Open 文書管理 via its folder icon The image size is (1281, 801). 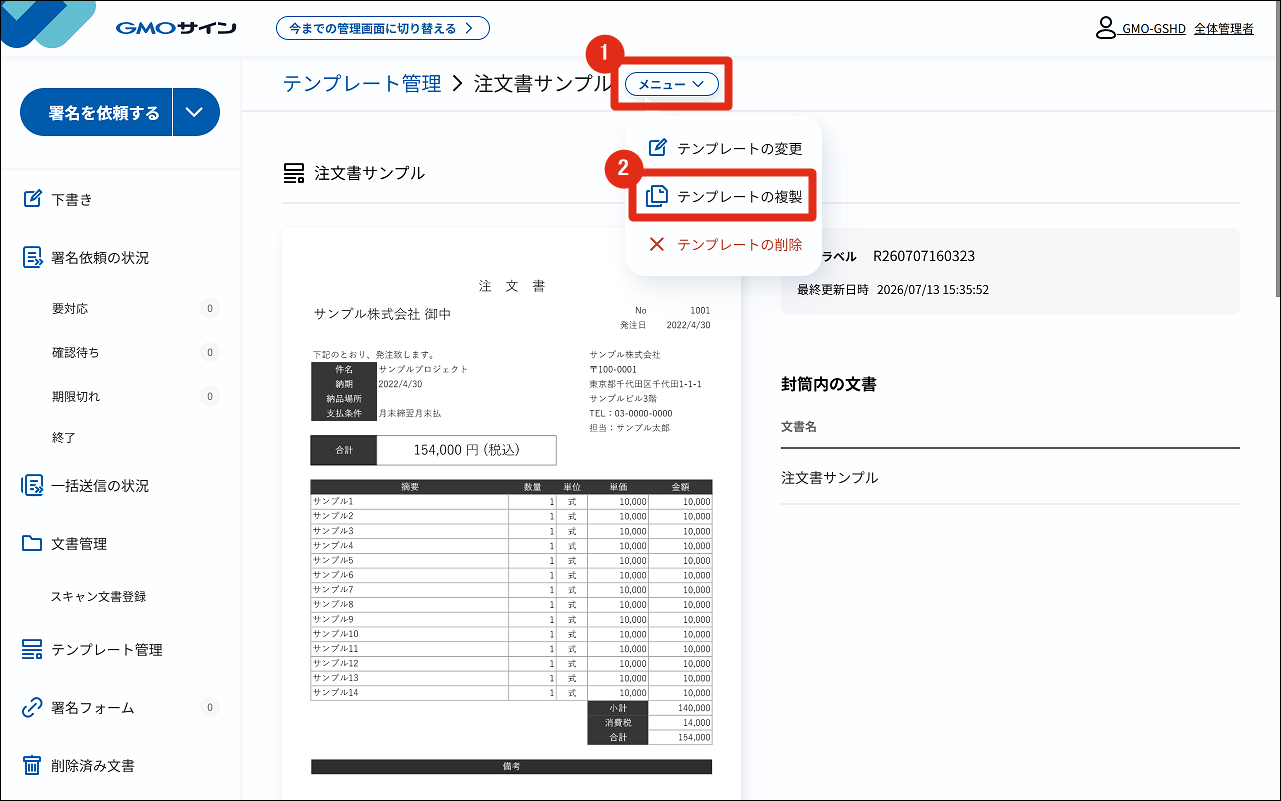coord(33,544)
